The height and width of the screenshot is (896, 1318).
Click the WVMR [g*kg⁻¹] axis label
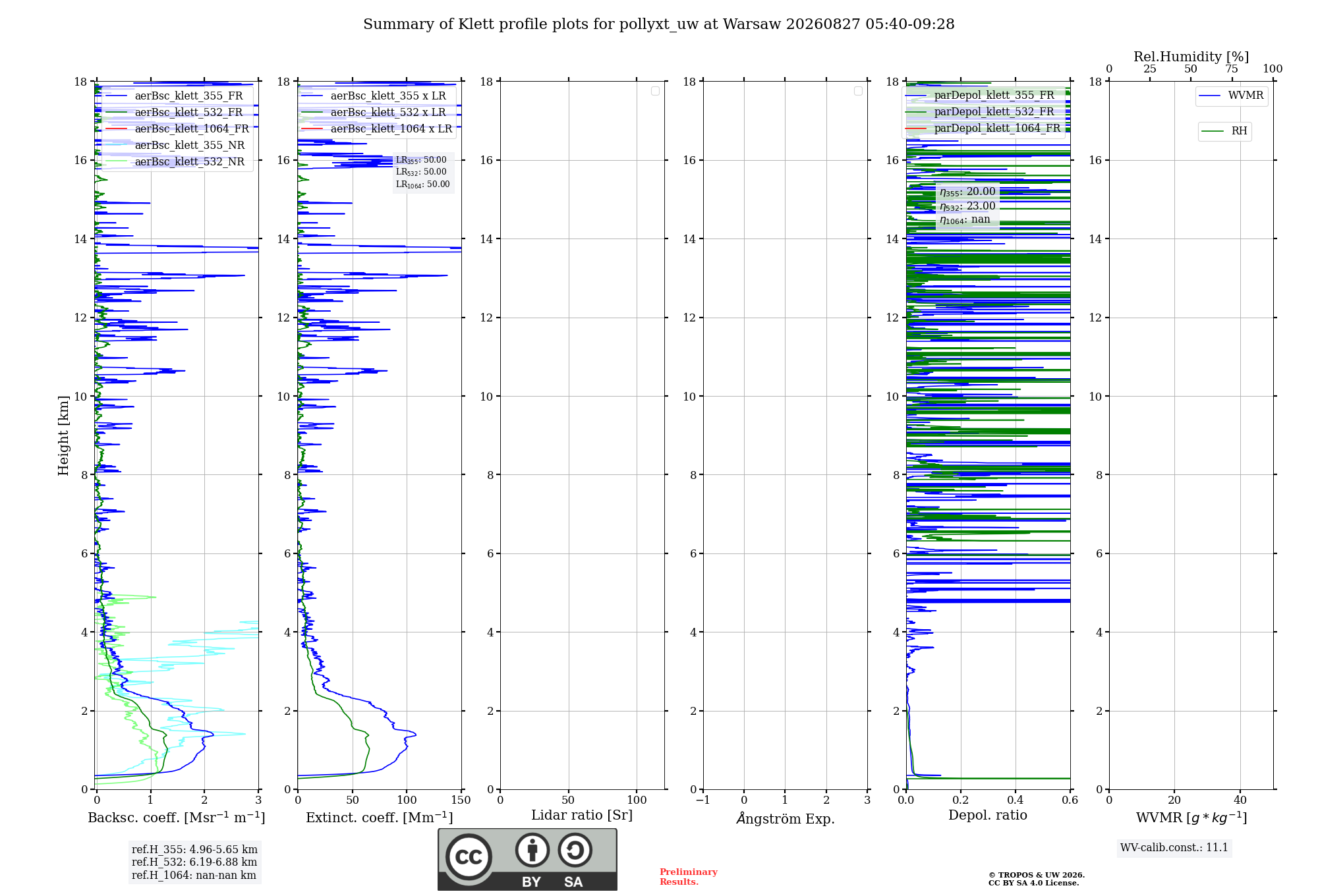tap(1191, 818)
